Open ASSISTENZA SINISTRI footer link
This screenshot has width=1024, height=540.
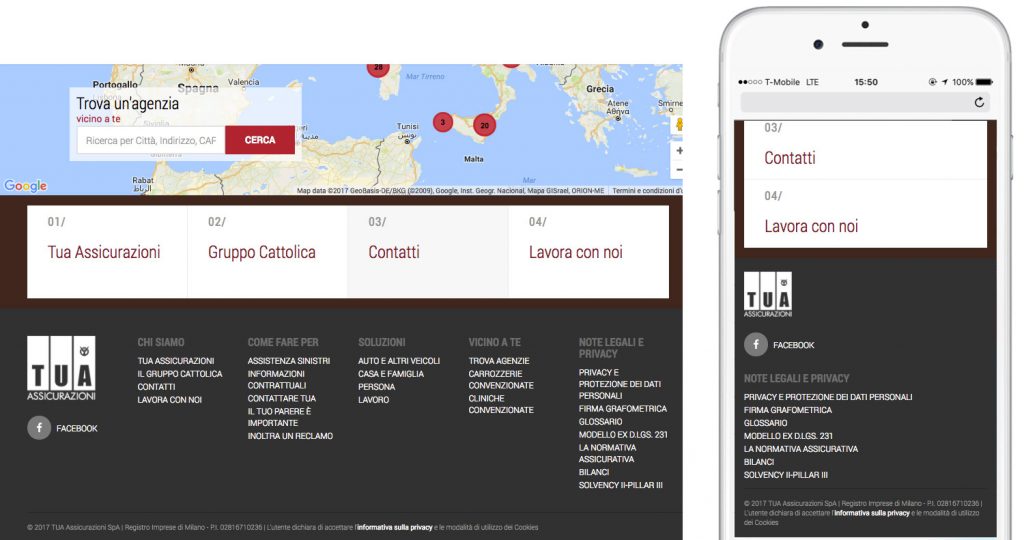289,361
